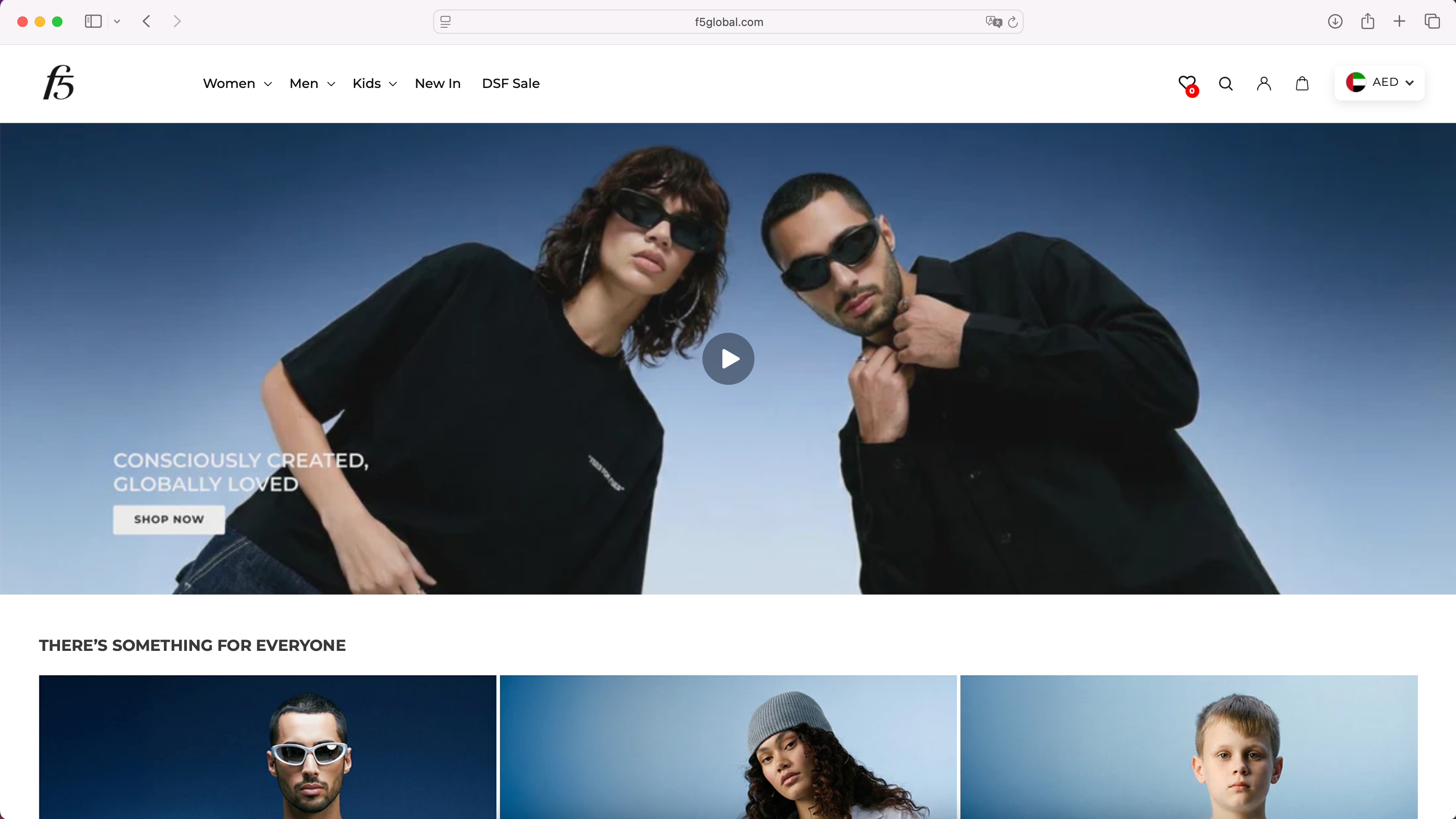Open the tab overview icon
The width and height of the screenshot is (1456, 819).
point(1432,22)
